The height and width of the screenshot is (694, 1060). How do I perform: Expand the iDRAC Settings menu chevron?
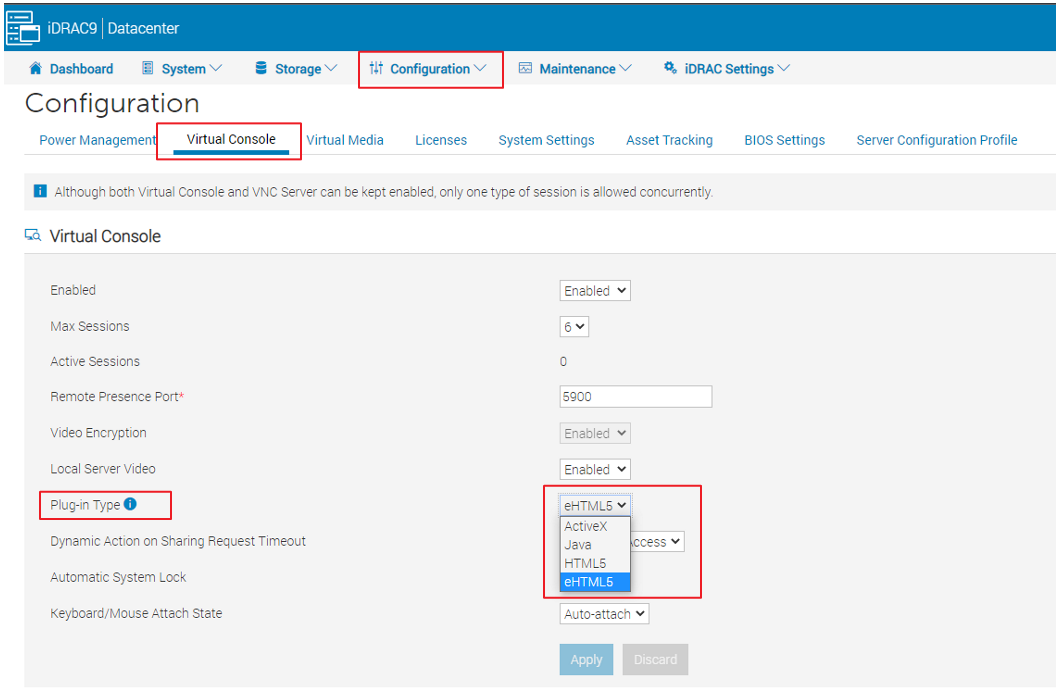[784, 68]
